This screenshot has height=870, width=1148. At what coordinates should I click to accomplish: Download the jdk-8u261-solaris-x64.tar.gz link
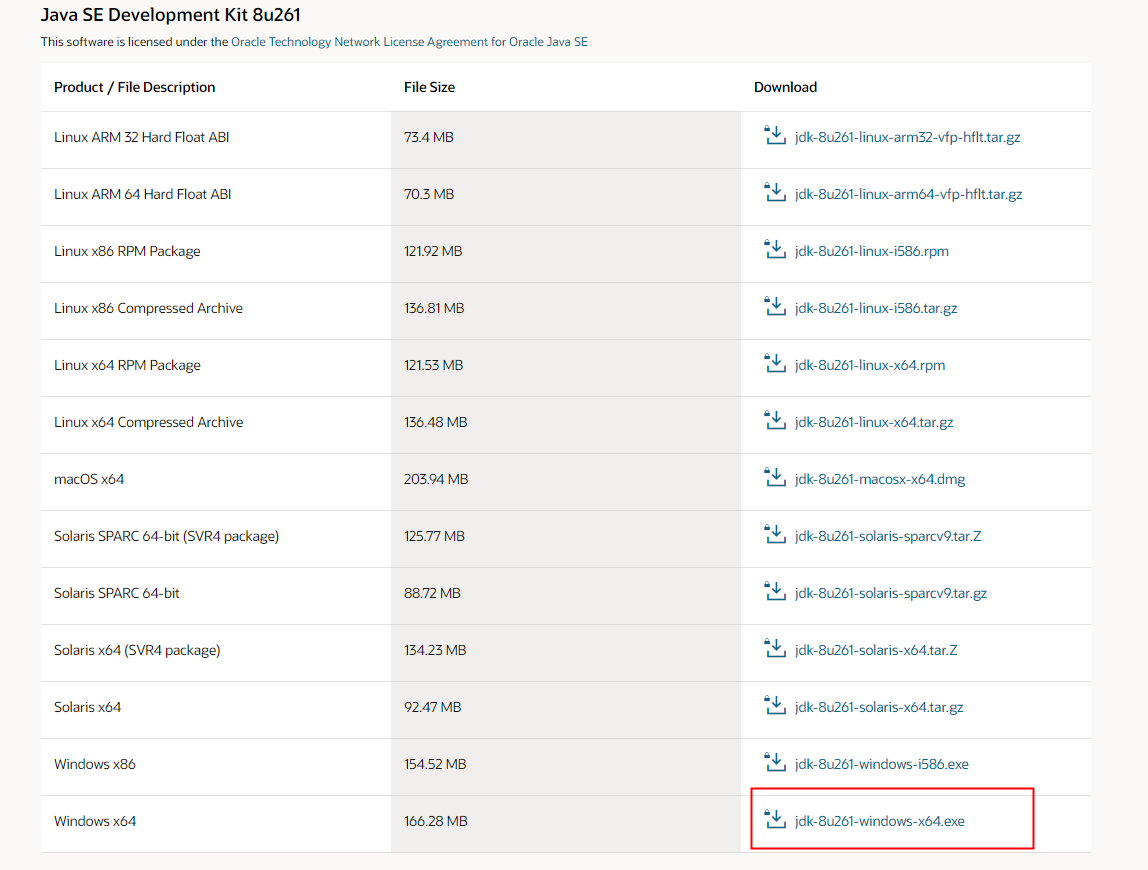(x=879, y=707)
